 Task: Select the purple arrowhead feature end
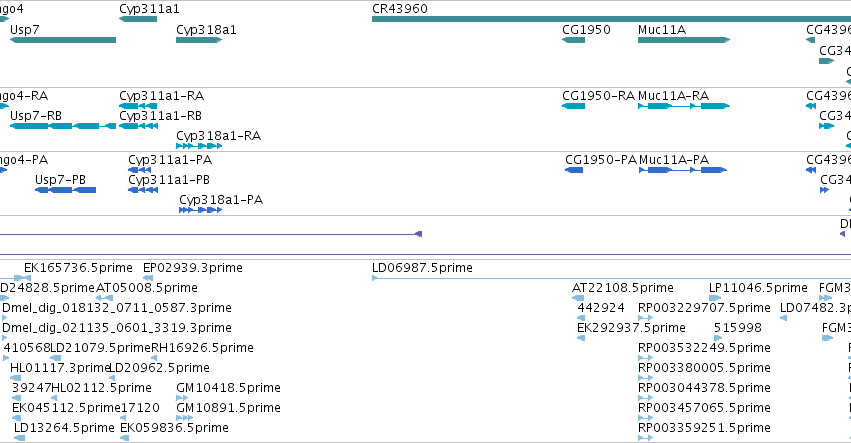pyautogui.click(x=418, y=234)
